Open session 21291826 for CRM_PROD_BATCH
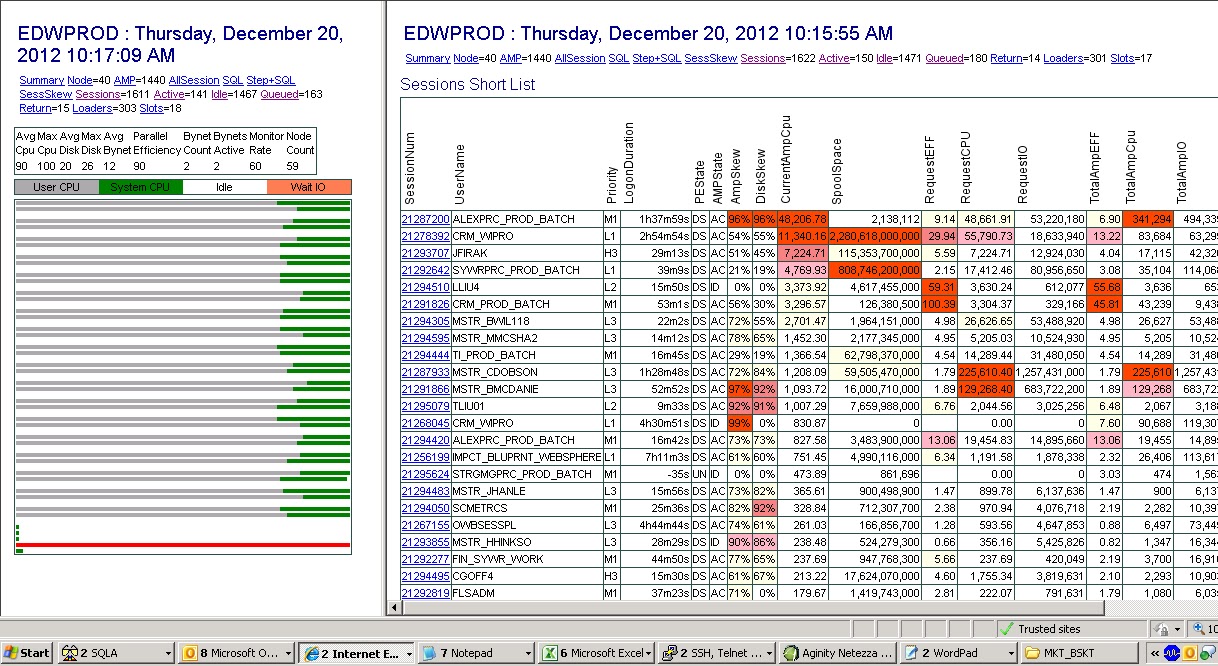 425,303
